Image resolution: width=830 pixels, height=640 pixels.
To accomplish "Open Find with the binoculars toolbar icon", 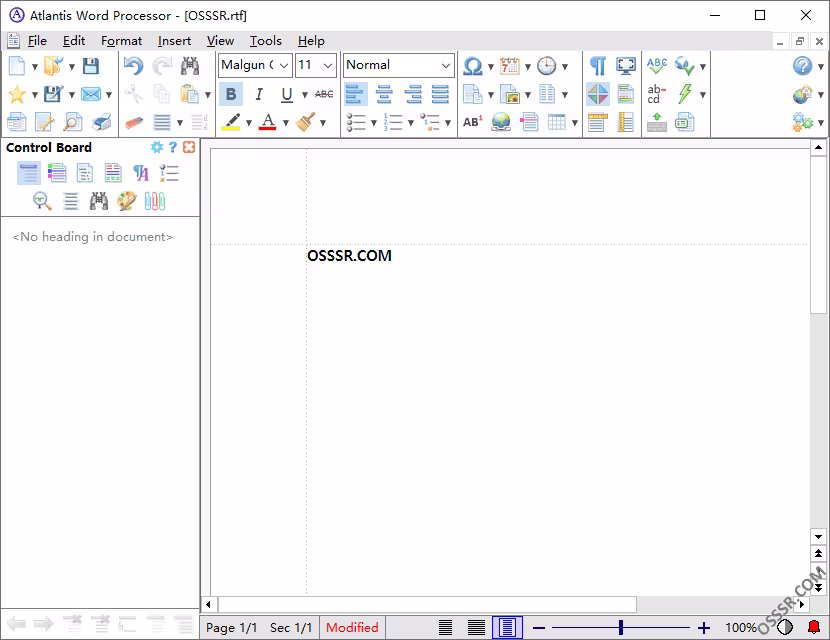I will click(x=190, y=66).
